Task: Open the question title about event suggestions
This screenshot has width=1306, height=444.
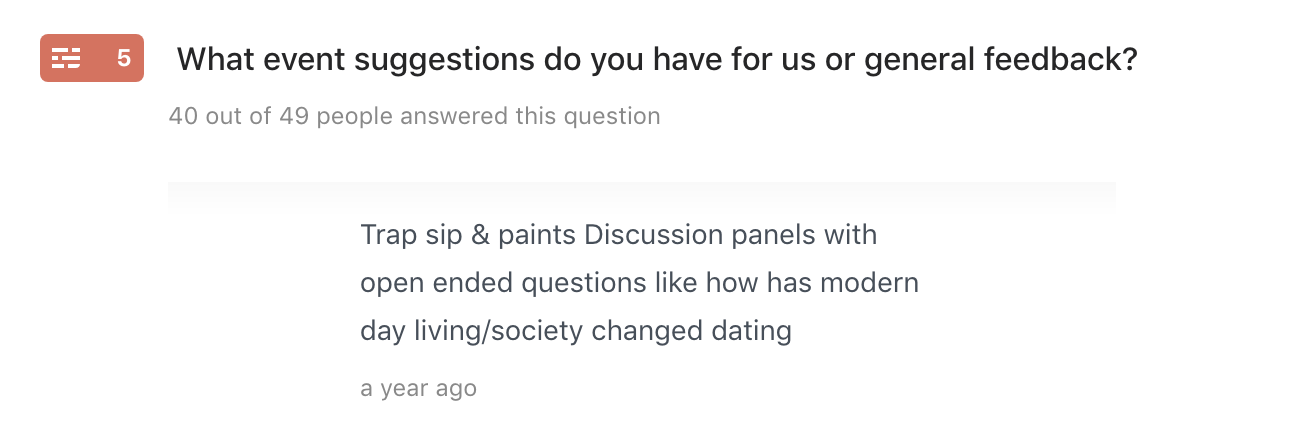Action: click(657, 60)
